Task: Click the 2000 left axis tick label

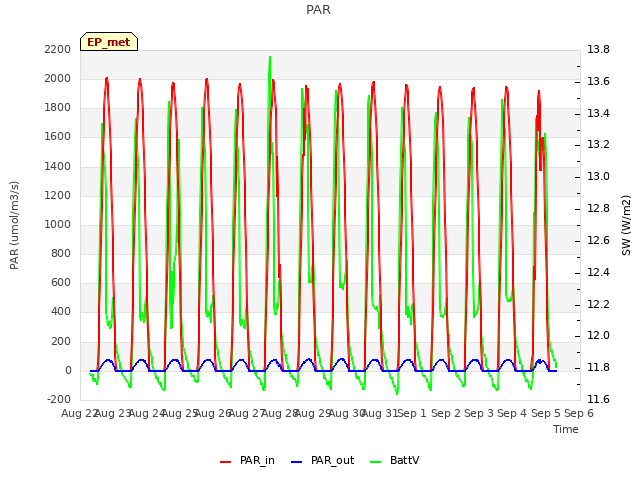Action: coord(58,79)
